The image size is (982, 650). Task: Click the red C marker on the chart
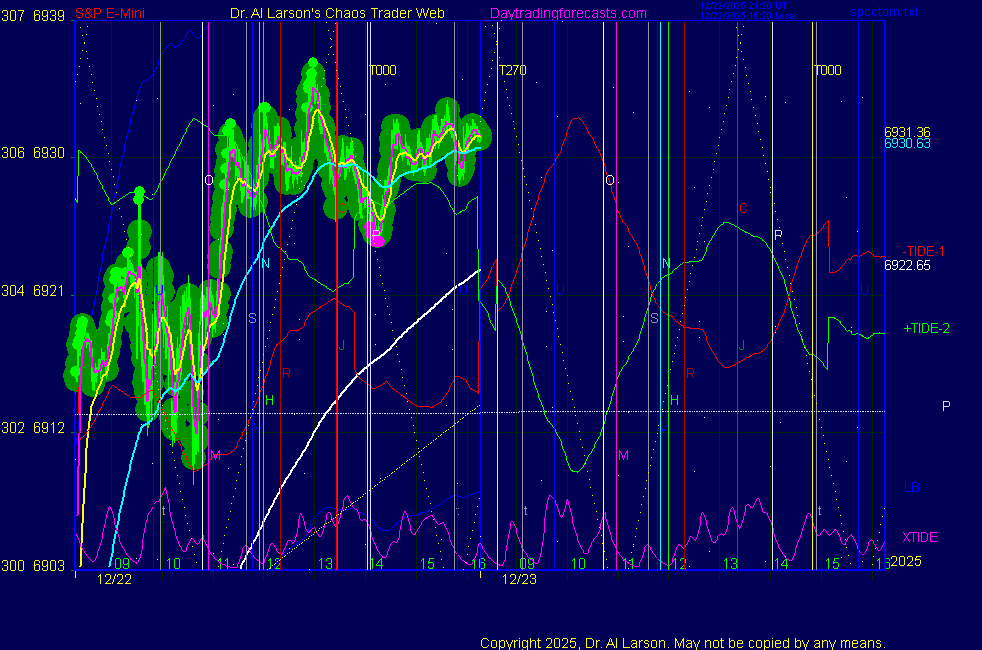pyautogui.click(x=743, y=209)
